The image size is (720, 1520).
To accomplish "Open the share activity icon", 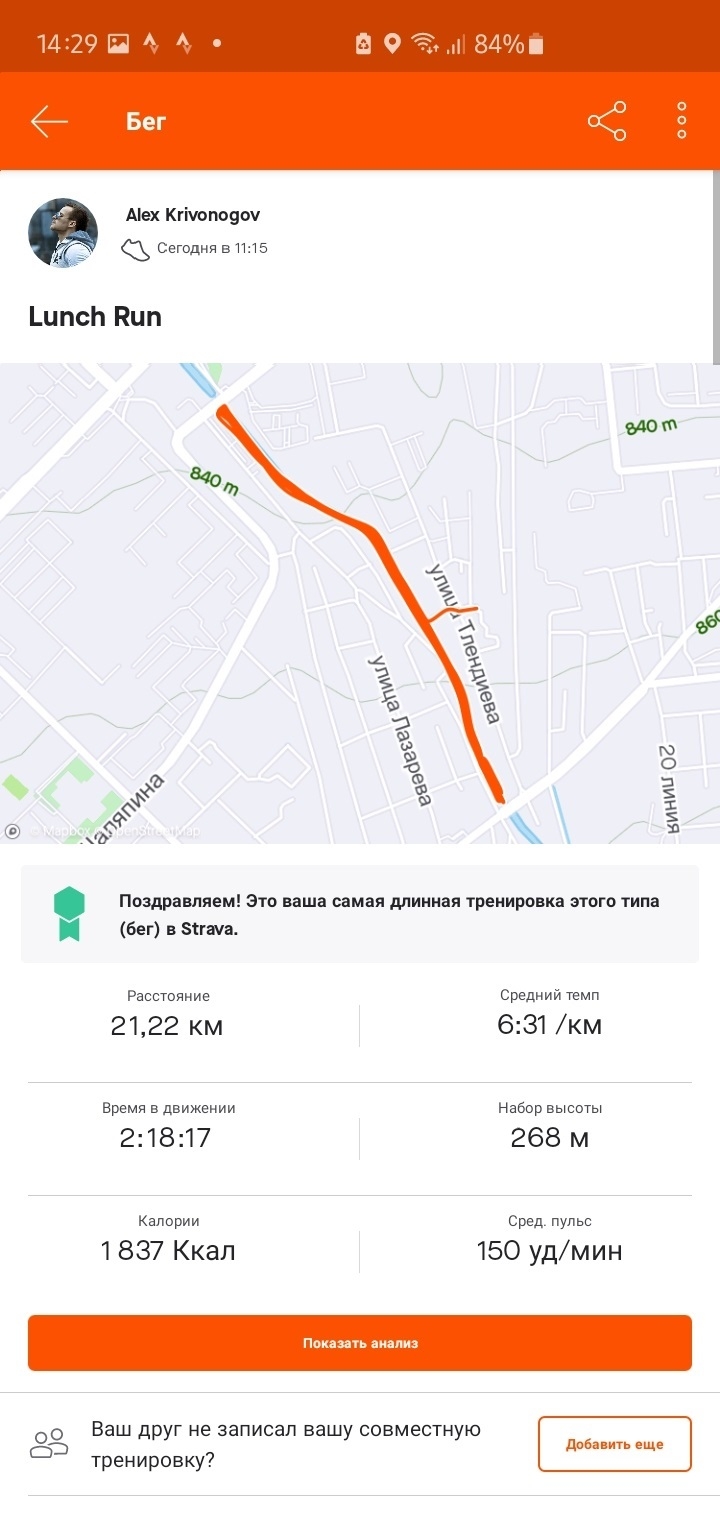I will pos(607,122).
